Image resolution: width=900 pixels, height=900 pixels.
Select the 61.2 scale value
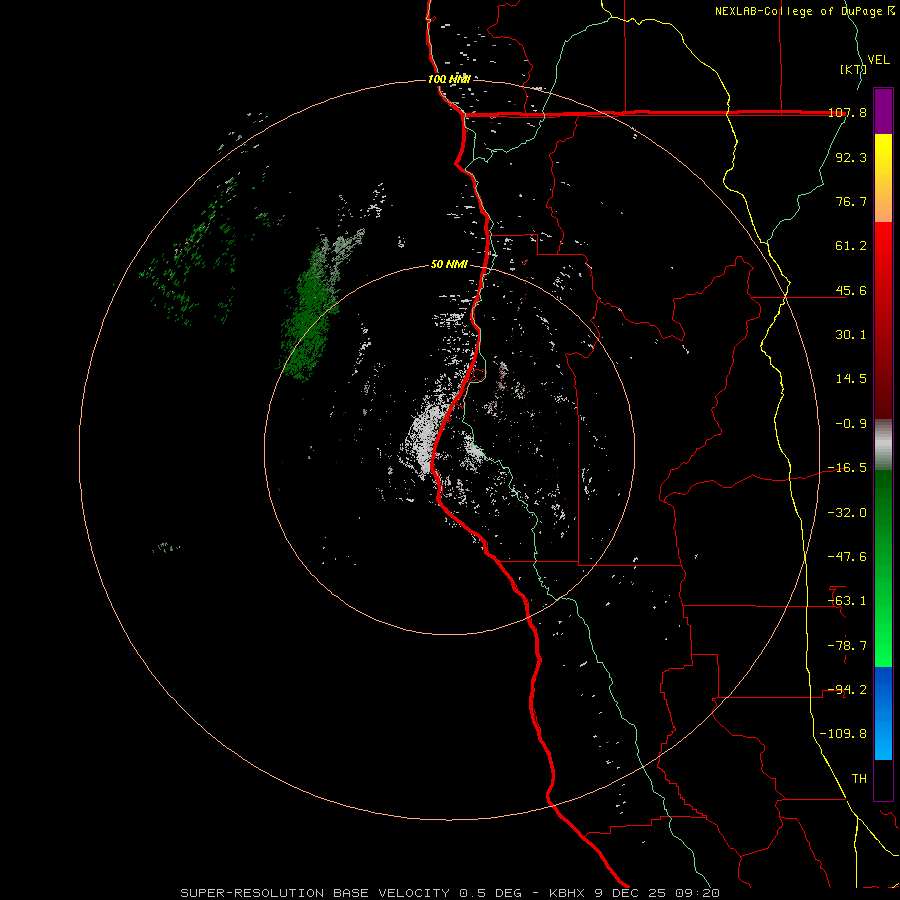pyautogui.click(x=851, y=246)
